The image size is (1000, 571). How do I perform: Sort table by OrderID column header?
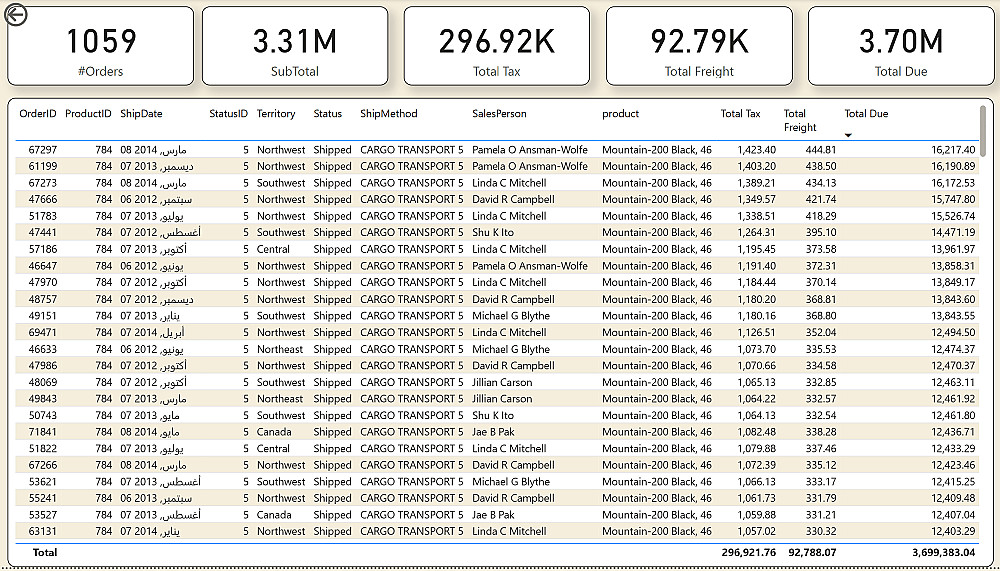coord(38,114)
